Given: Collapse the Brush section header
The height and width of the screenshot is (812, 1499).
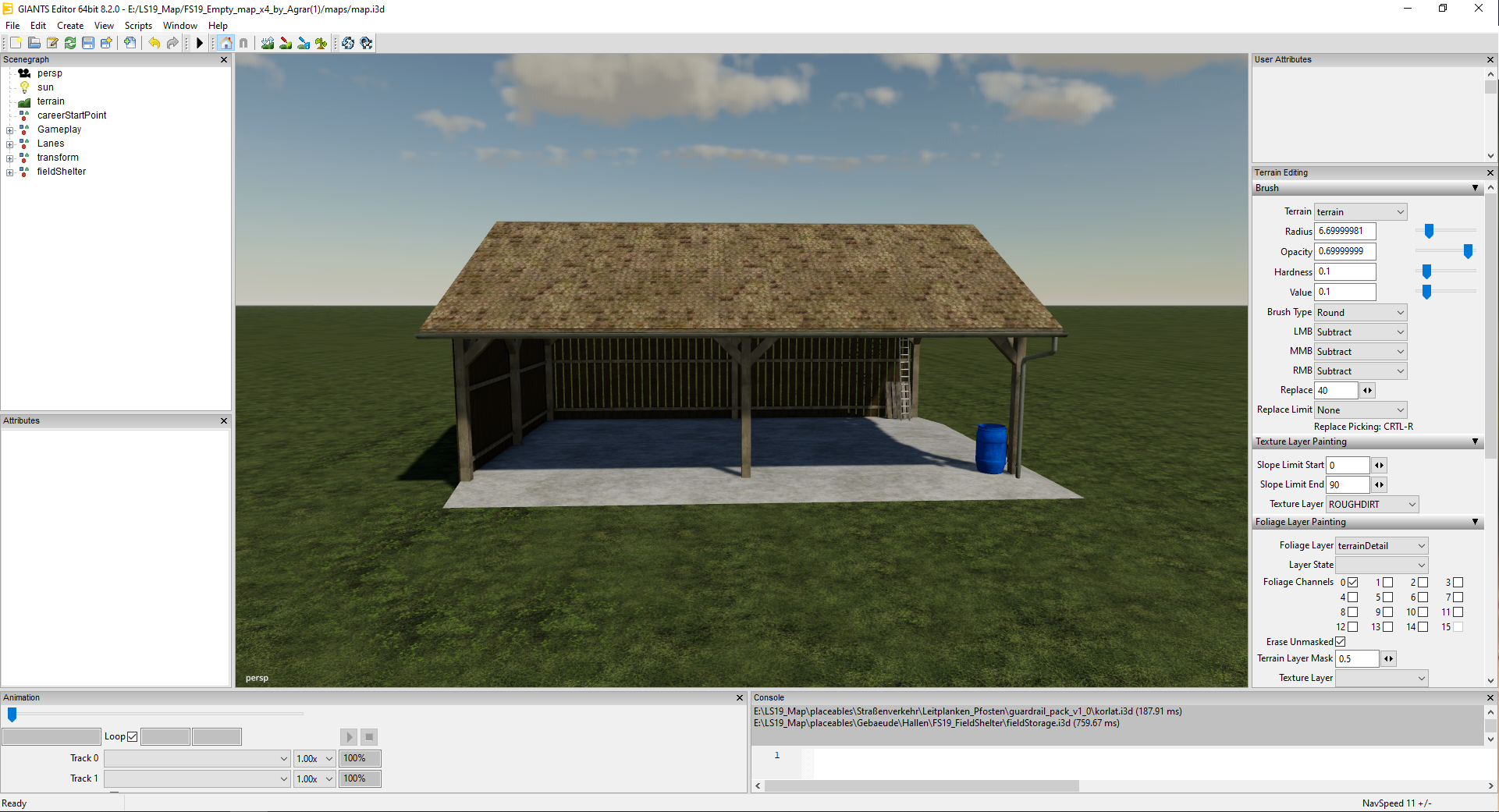Looking at the screenshot, I should coord(1368,188).
